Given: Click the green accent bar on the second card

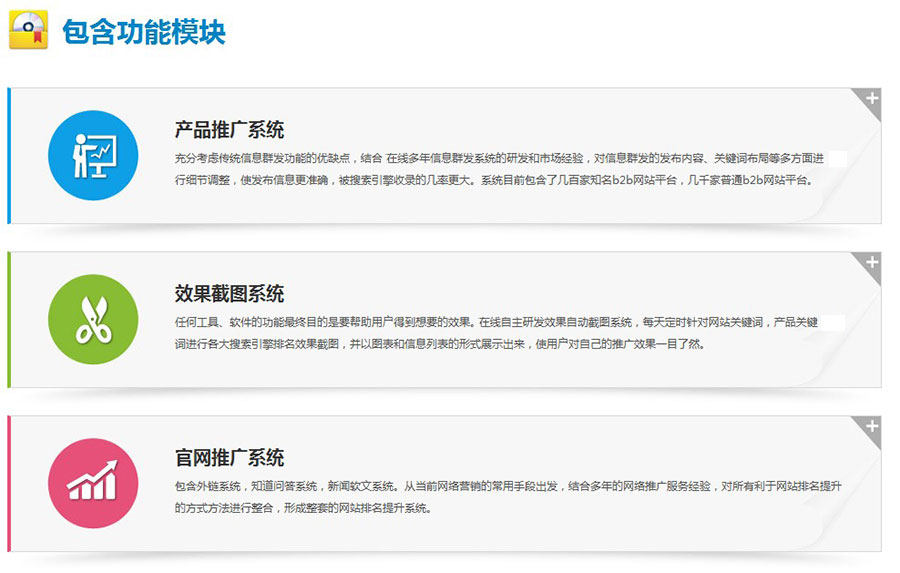Looking at the screenshot, I should [9, 319].
